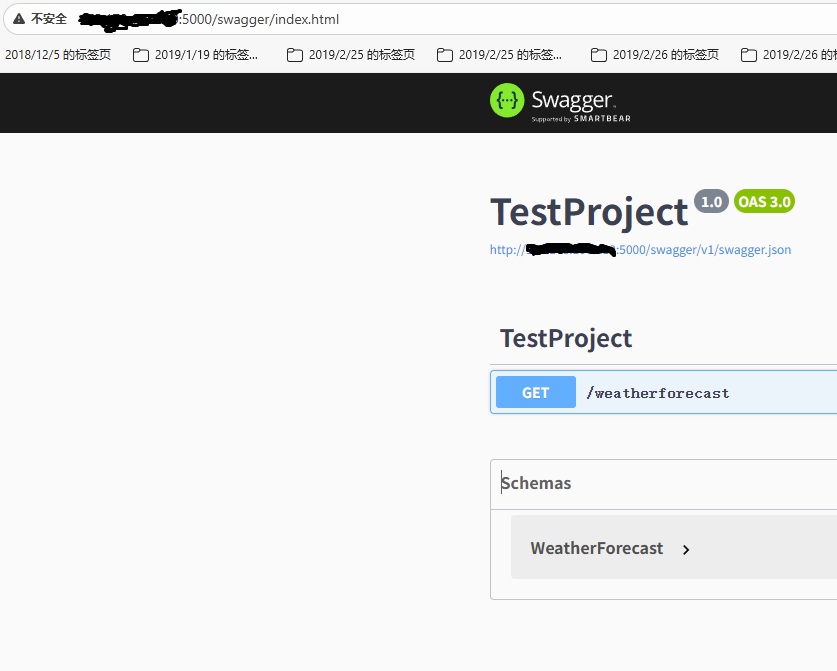The image size is (837, 671).
Task: Click the large TestProject title heading
Action: click(x=589, y=212)
